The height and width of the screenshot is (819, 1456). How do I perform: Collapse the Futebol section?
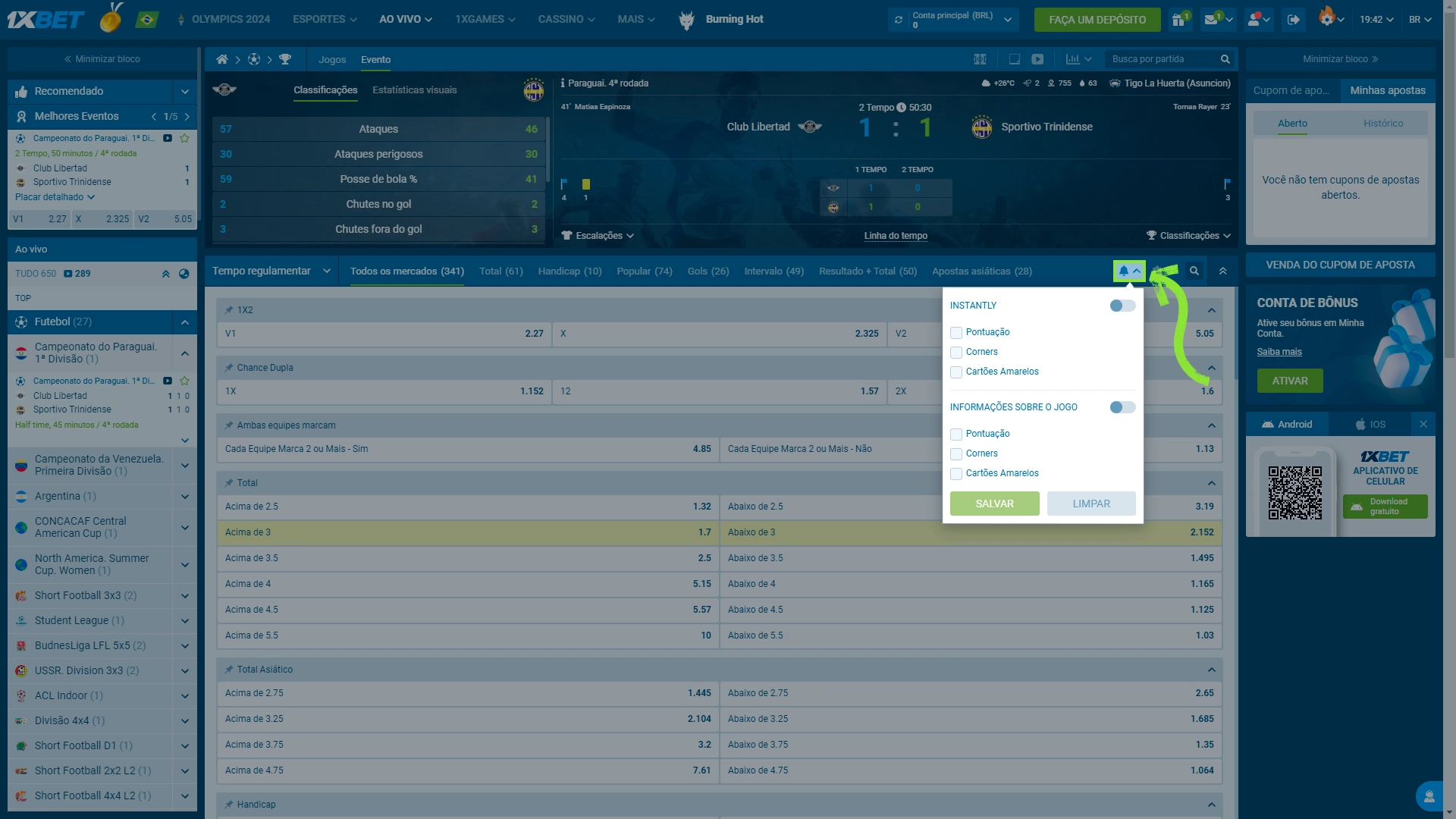(x=184, y=322)
